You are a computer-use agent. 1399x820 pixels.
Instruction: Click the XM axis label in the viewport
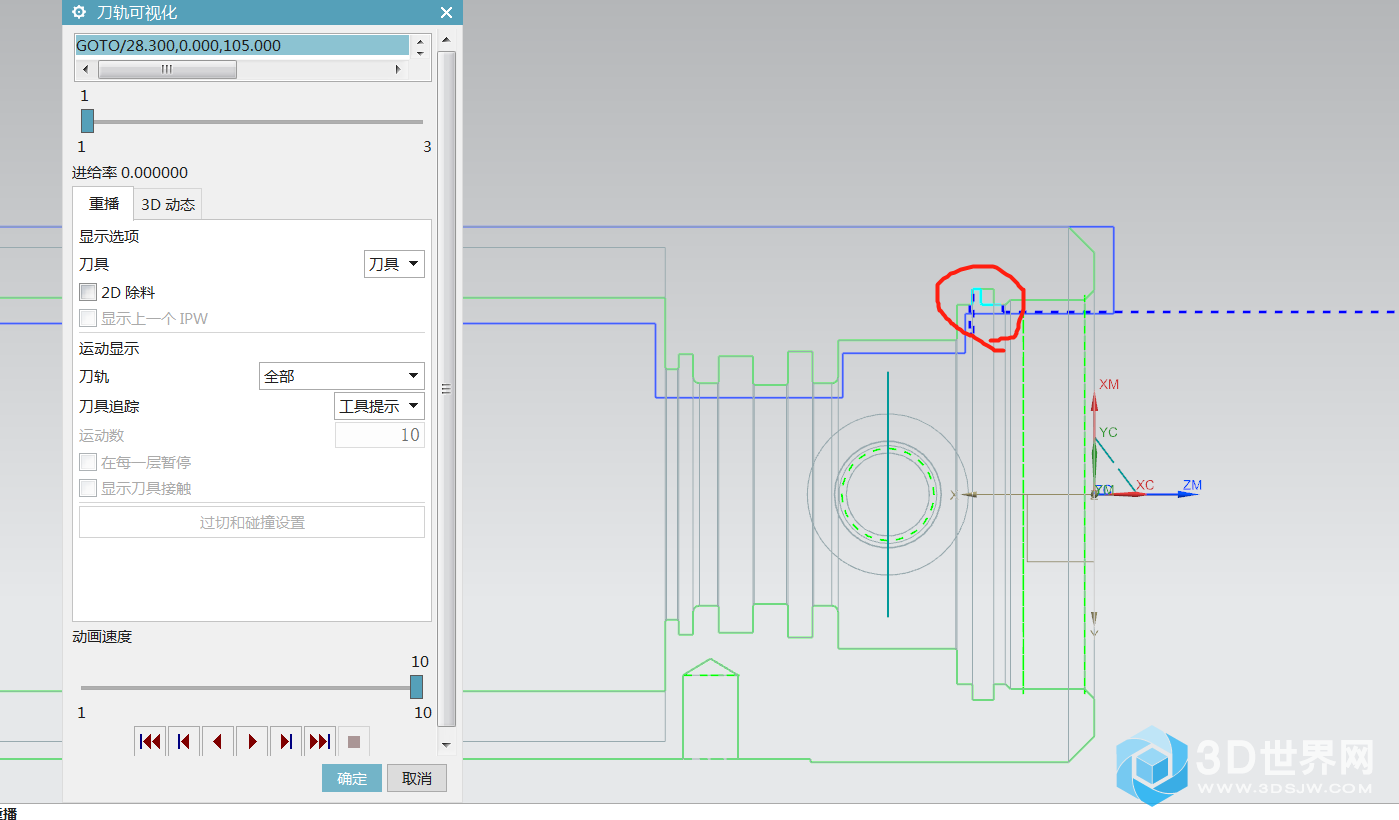coord(1109,384)
